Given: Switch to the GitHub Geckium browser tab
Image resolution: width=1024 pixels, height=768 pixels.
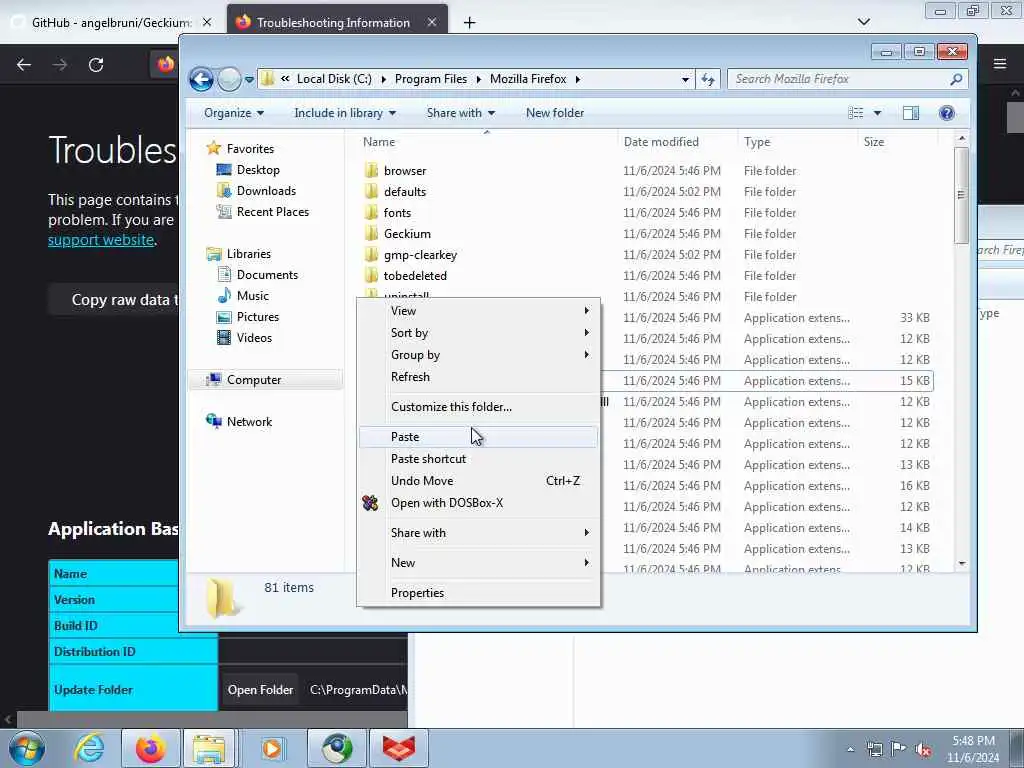Looking at the screenshot, I should point(111,22).
